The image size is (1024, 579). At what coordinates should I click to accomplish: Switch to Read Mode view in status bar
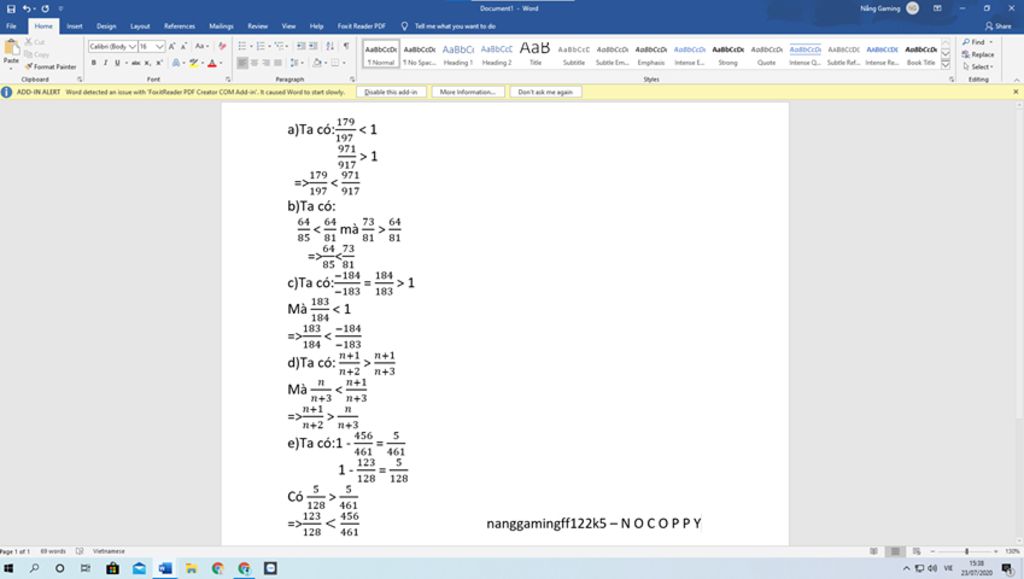coord(874,552)
